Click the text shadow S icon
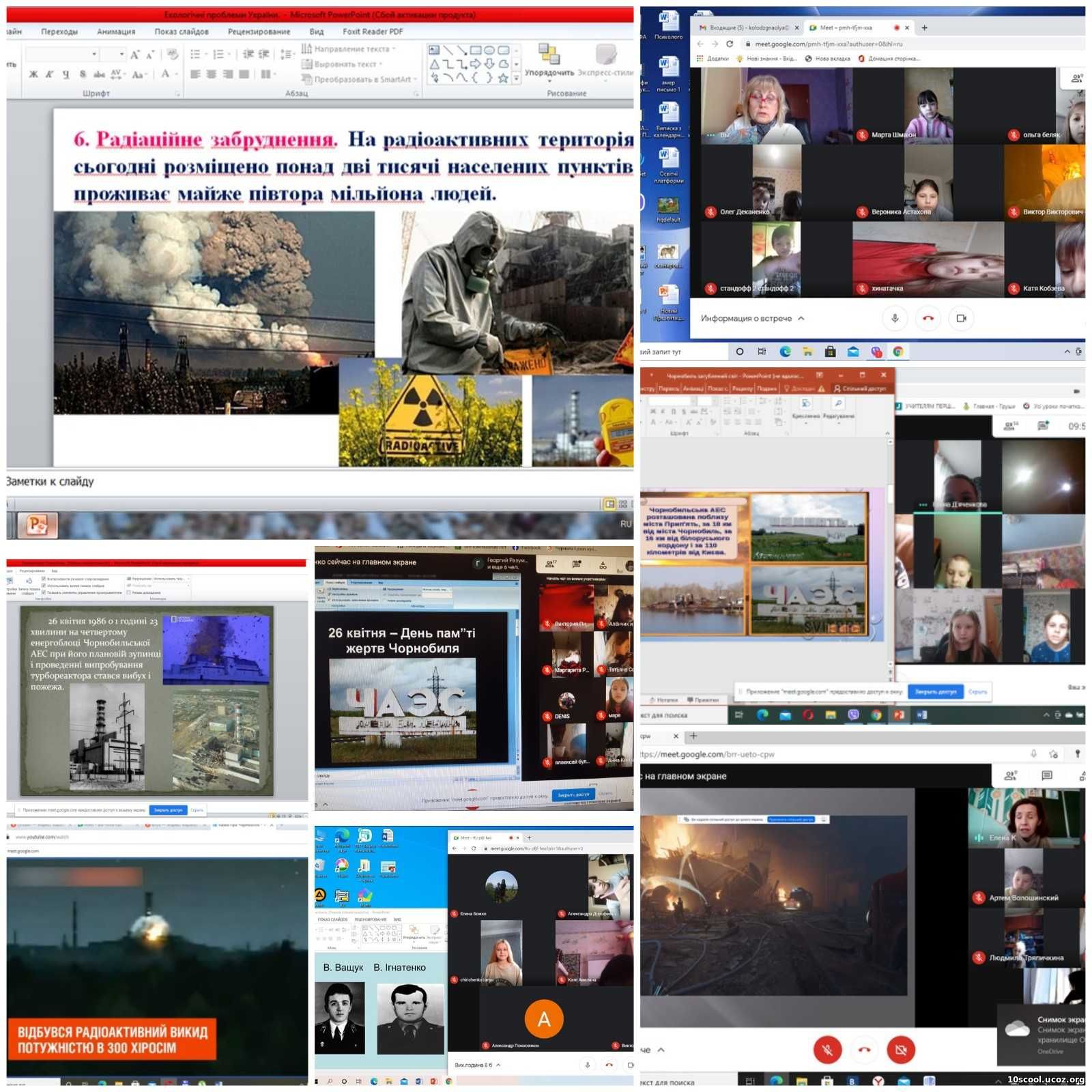The width and height of the screenshot is (1092, 1092). tap(83, 74)
